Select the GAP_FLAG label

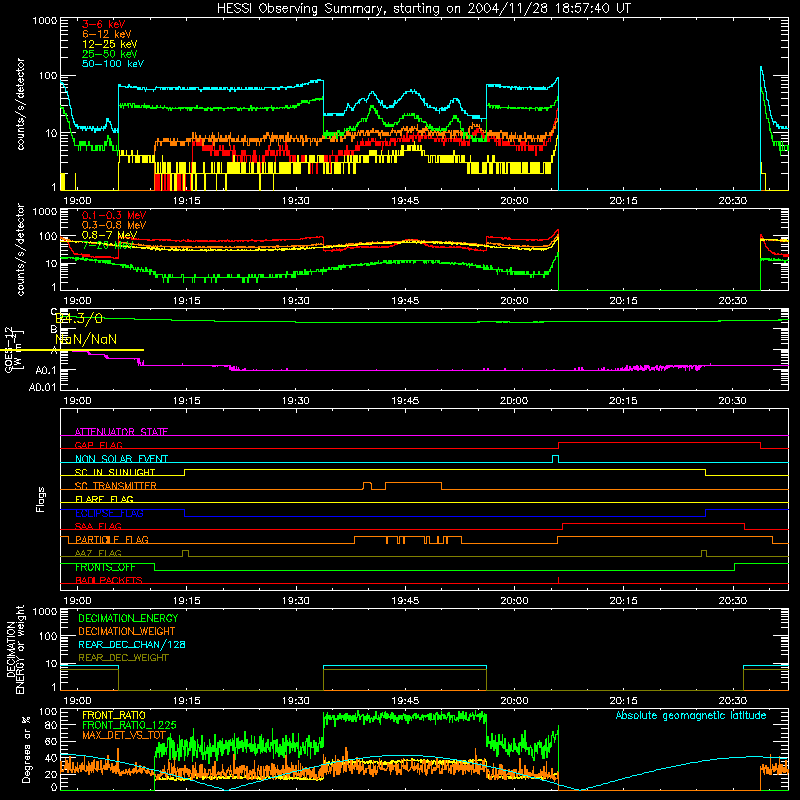coord(98,445)
